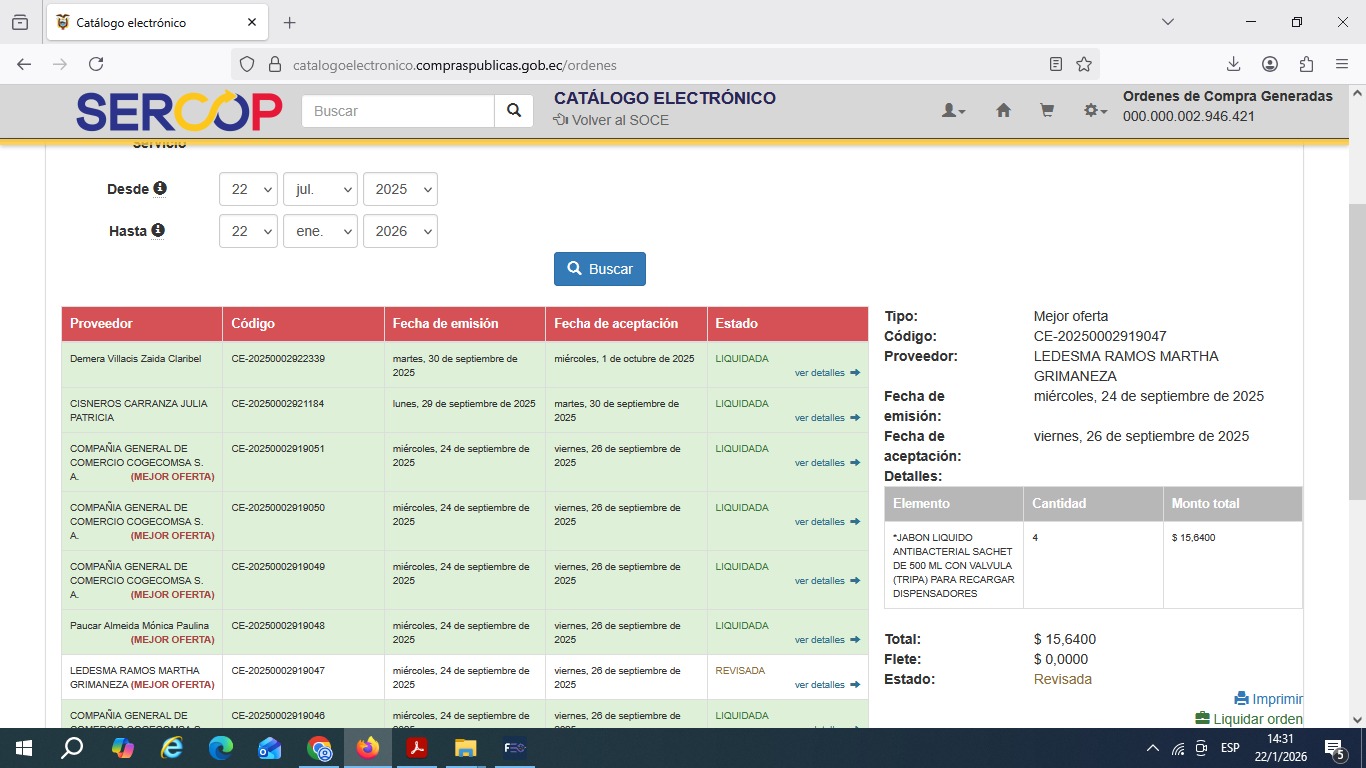Screen dimensions: 1366x768
Task: Bookmark this page with the star icon
Action: pos(1084,64)
